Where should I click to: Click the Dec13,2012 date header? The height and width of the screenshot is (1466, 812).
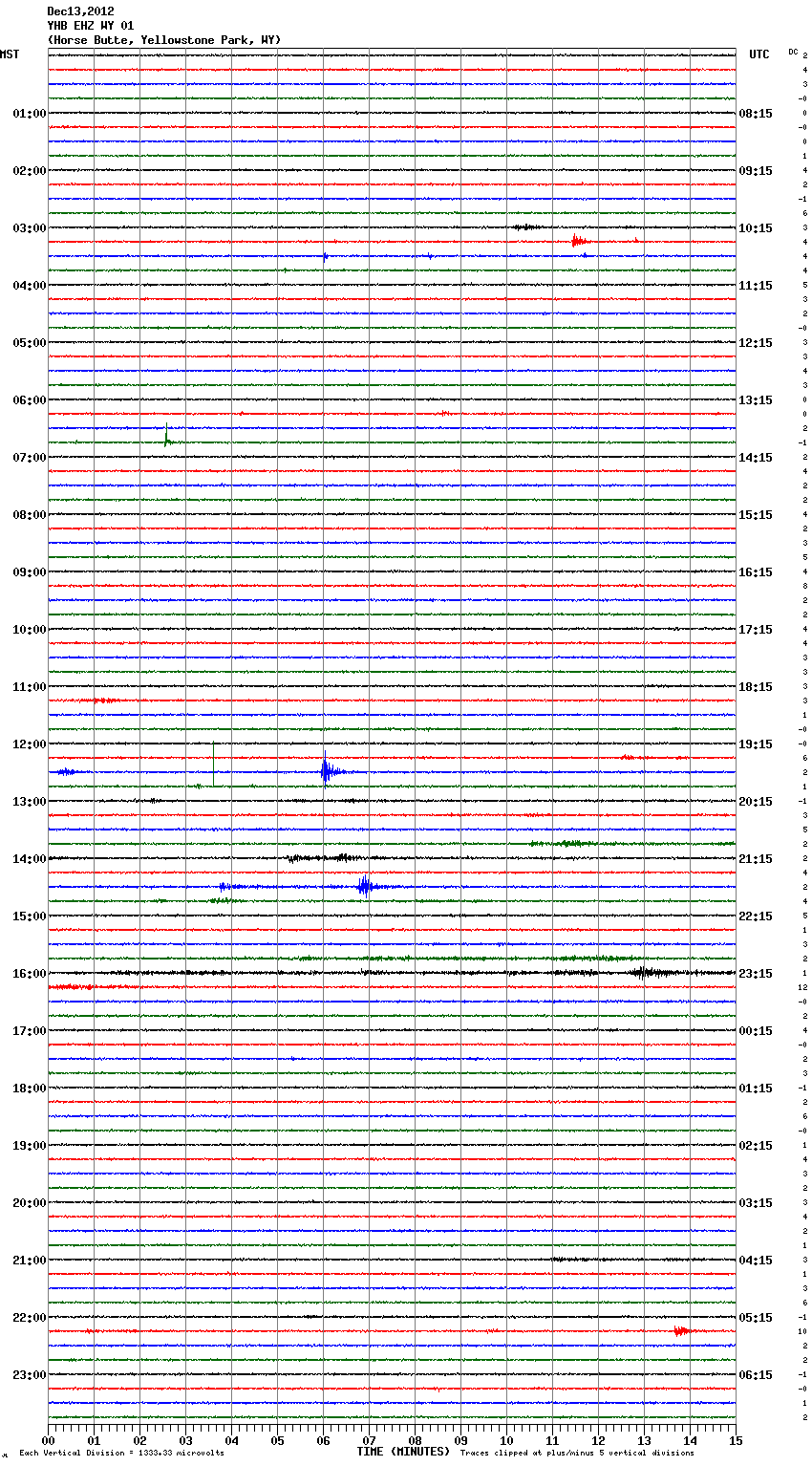(80, 11)
